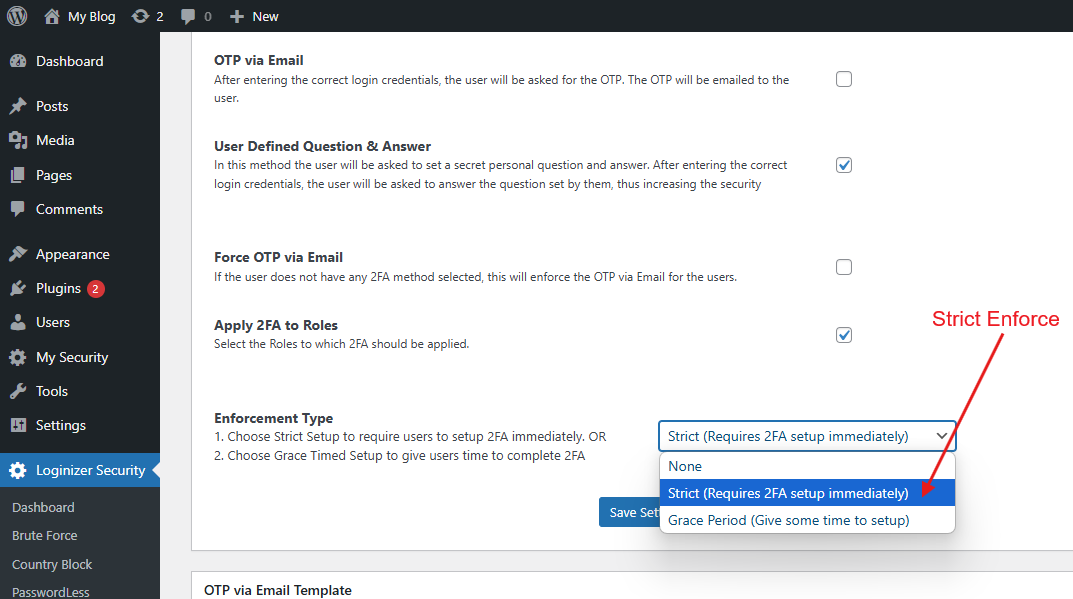Choose Grace Period enforcement option
The image size is (1073, 599).
pyautogui.click(x=808, y=519)
